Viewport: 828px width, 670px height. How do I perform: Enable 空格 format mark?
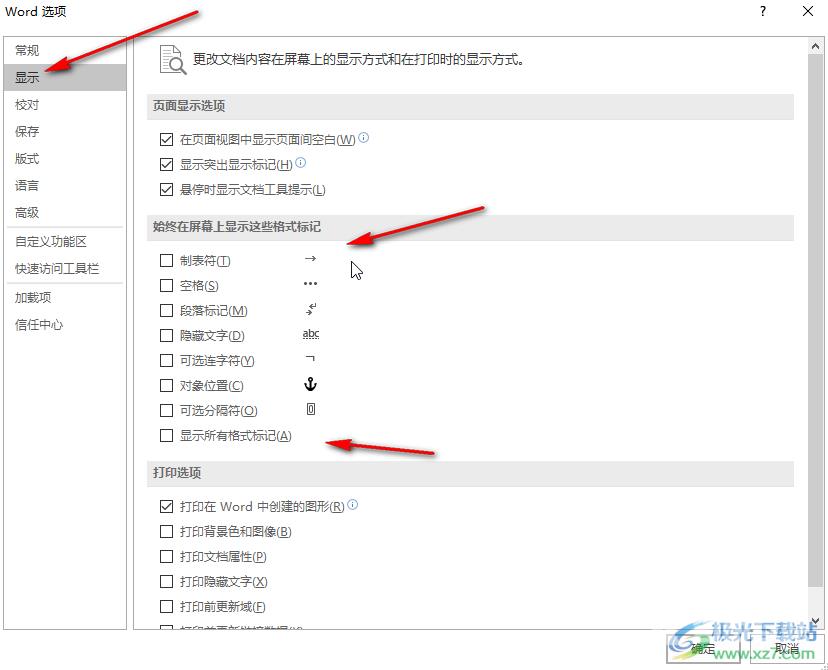pos(166,286)
